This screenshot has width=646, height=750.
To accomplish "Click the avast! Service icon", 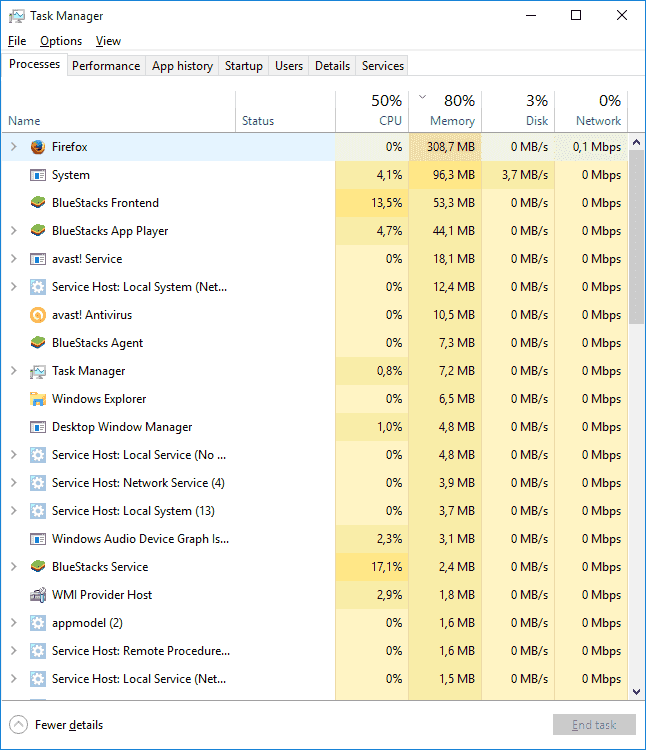I will (x=38, y=259).
